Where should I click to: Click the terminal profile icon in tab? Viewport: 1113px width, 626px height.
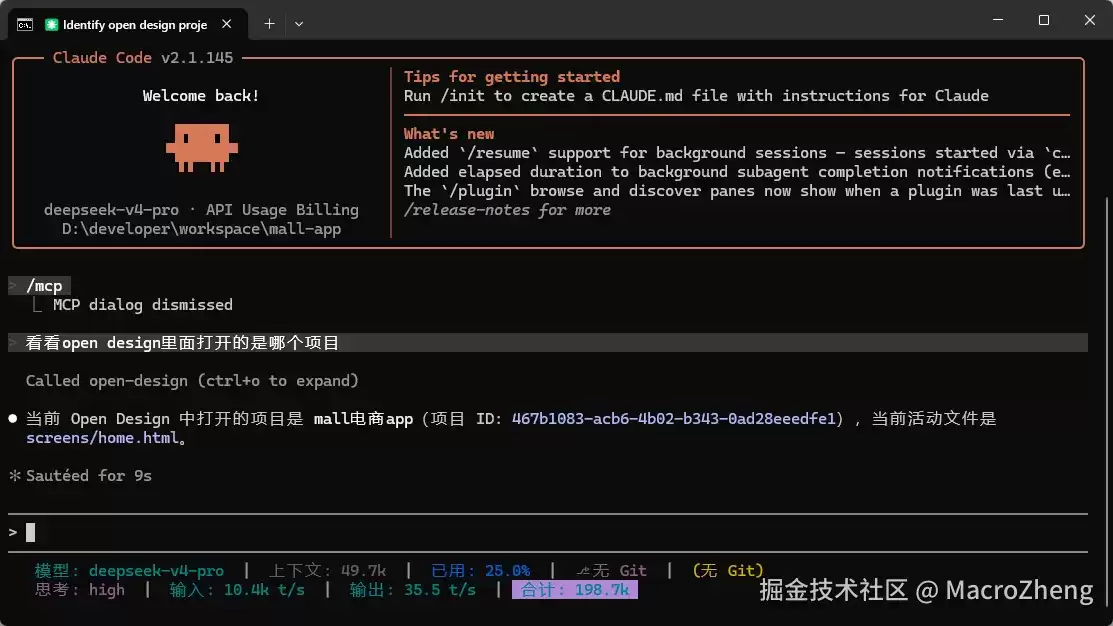(x=25, y=25)
